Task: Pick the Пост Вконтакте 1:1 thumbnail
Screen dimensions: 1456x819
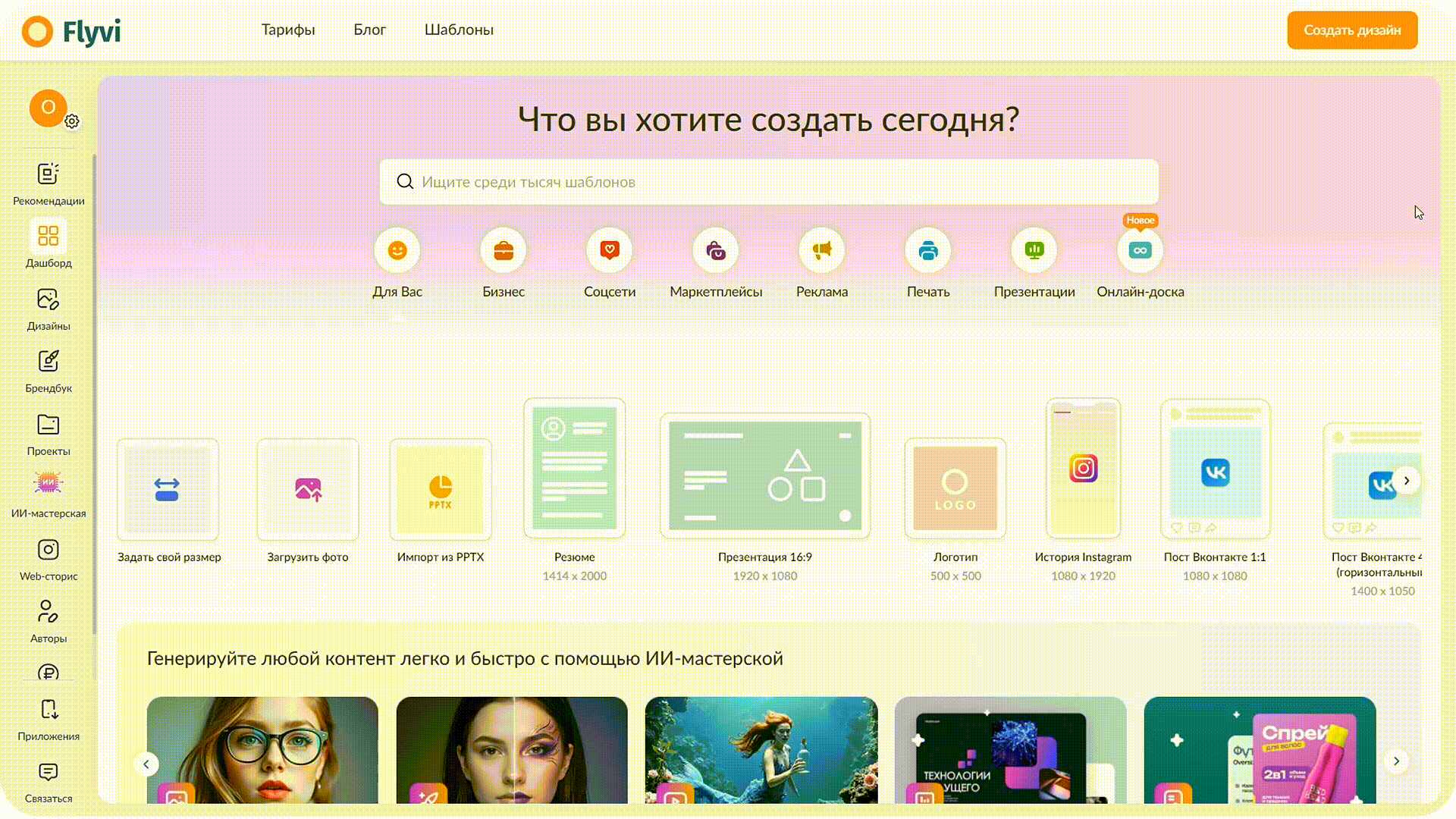Action: coord(1216,468)
